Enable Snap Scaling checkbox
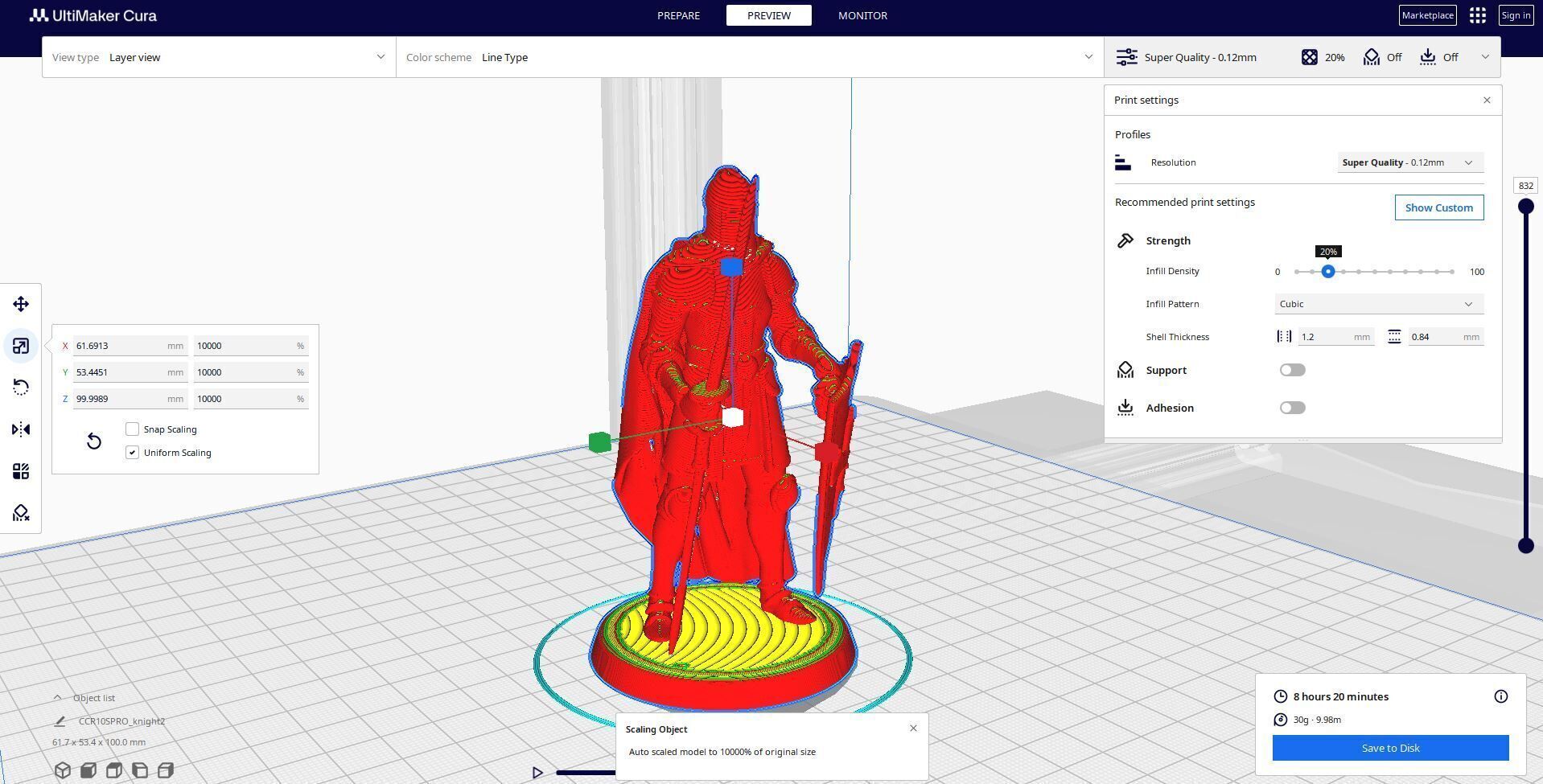Viewport: 1543px width, 784px height. 133,429
